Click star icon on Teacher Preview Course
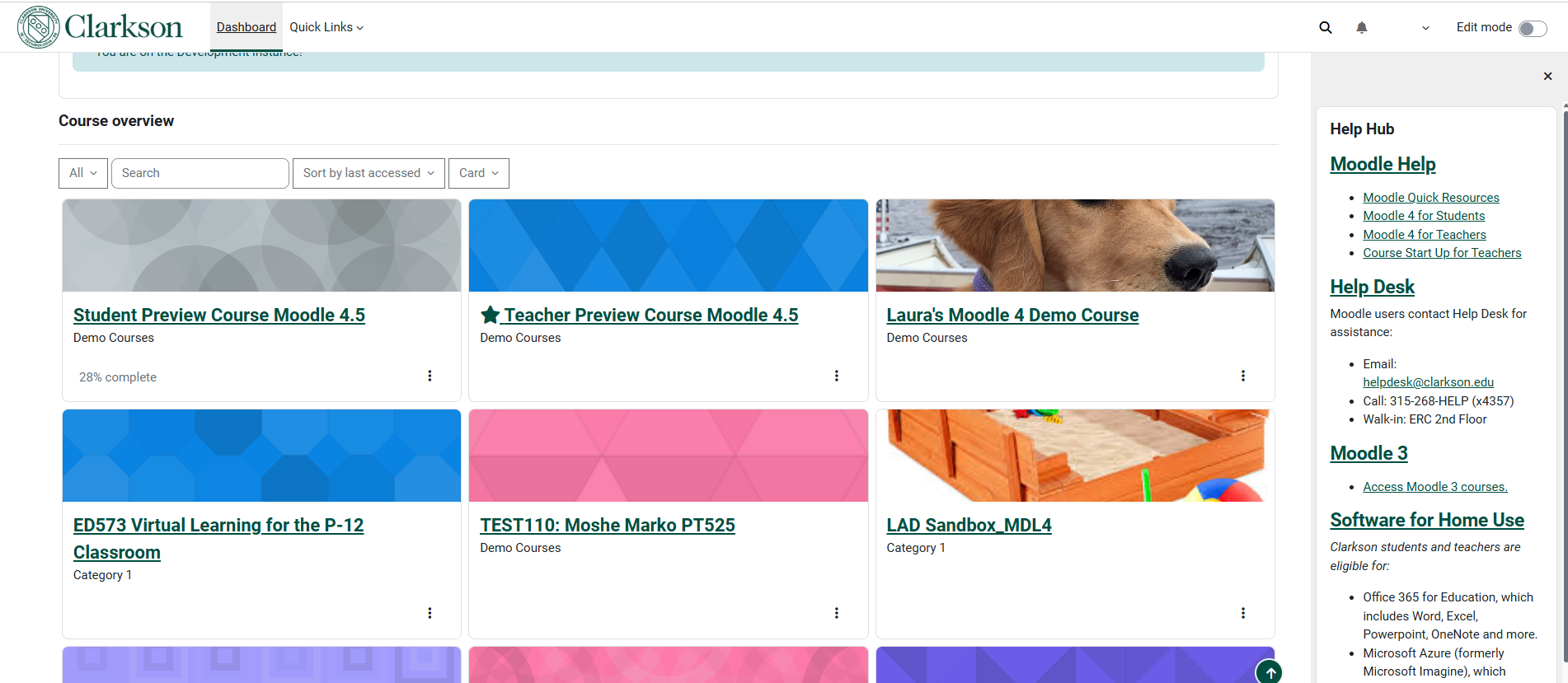The image size is (1568, 683). pos(490,315)
